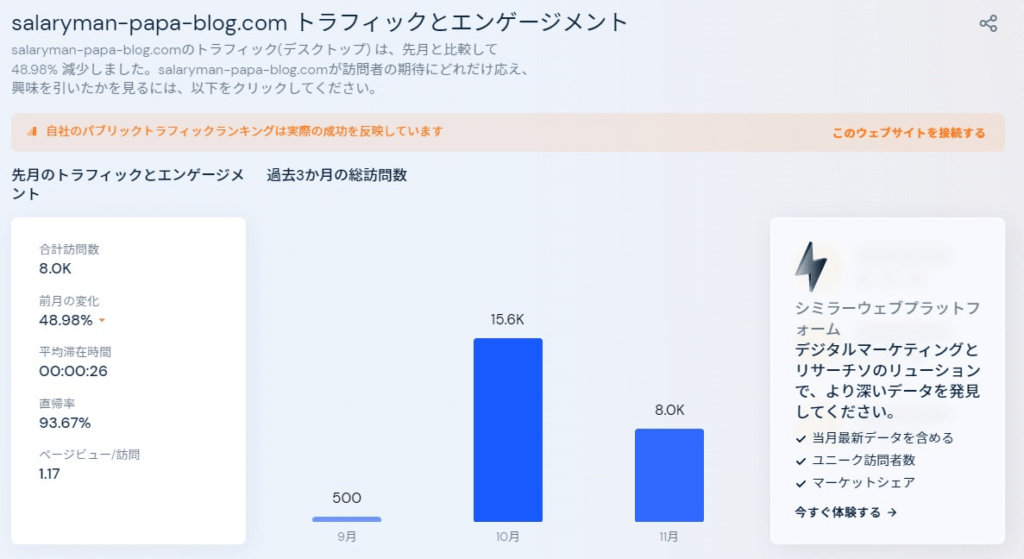The width and height of the screenshot is (1024, 559).
Task: Click the lightning bolt icon in promo card
Action: coord(810,266)
